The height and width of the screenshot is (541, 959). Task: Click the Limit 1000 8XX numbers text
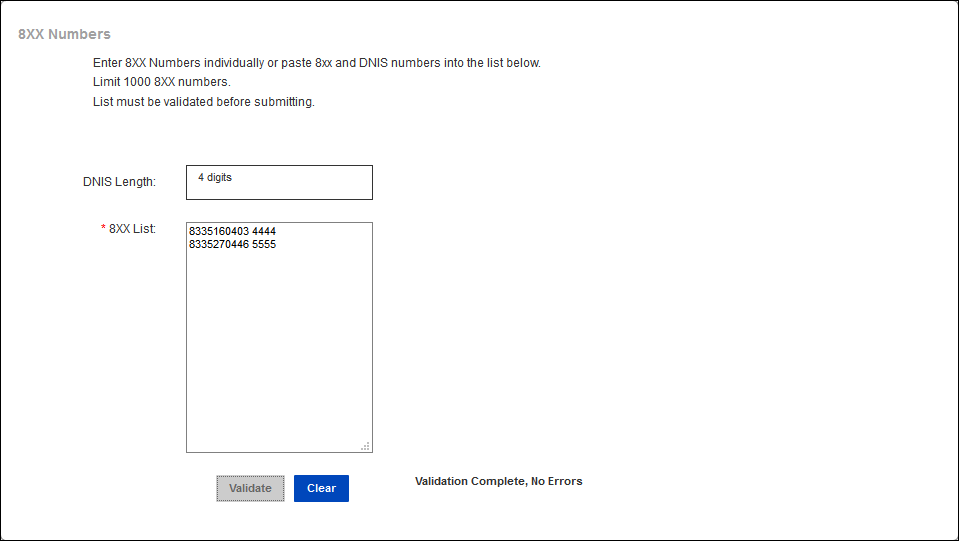coord(161,82)
